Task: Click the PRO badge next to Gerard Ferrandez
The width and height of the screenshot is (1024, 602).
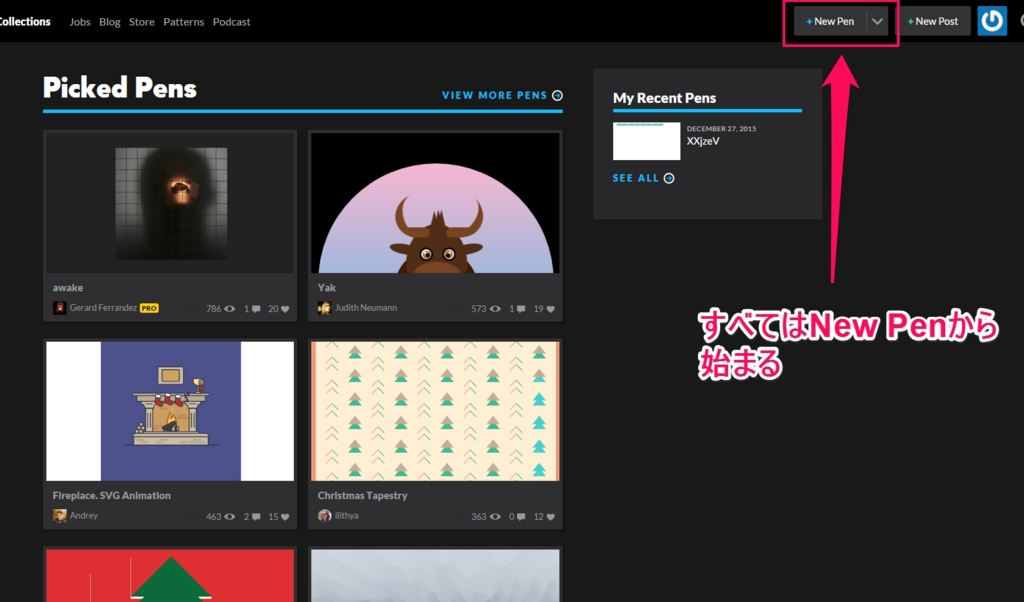Action: 149,308
